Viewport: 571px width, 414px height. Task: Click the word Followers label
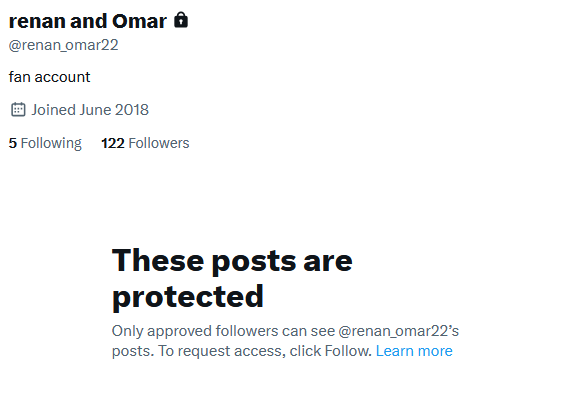click(x=159, y=143)
